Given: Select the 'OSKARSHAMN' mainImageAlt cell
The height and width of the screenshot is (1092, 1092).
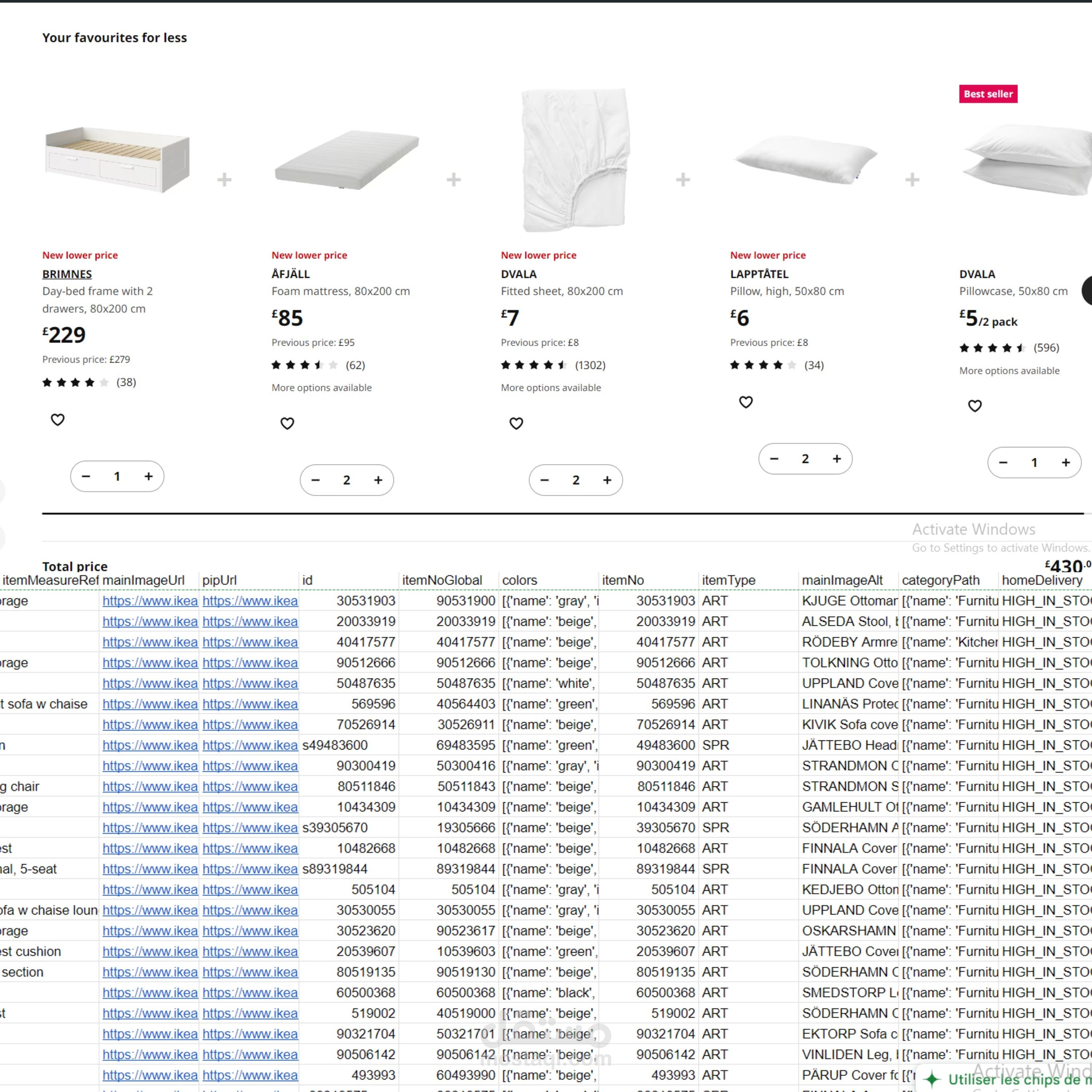Looking at the screenshot, I should [850, 931].
